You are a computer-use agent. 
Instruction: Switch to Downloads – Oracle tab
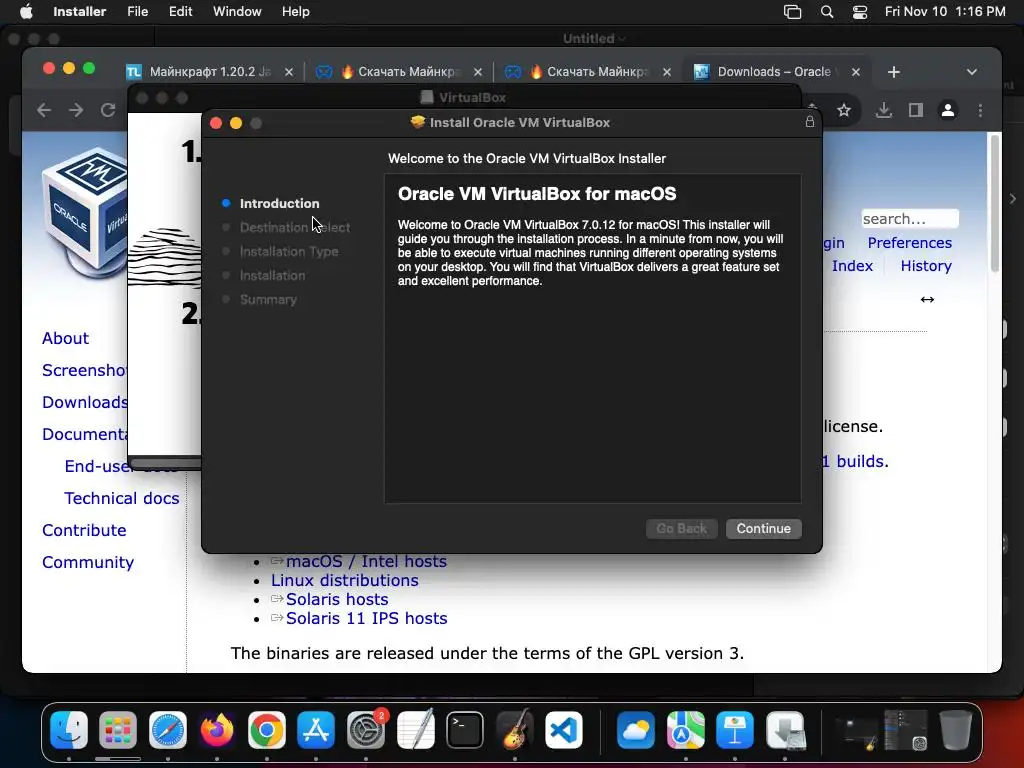(x=774, y=71)
